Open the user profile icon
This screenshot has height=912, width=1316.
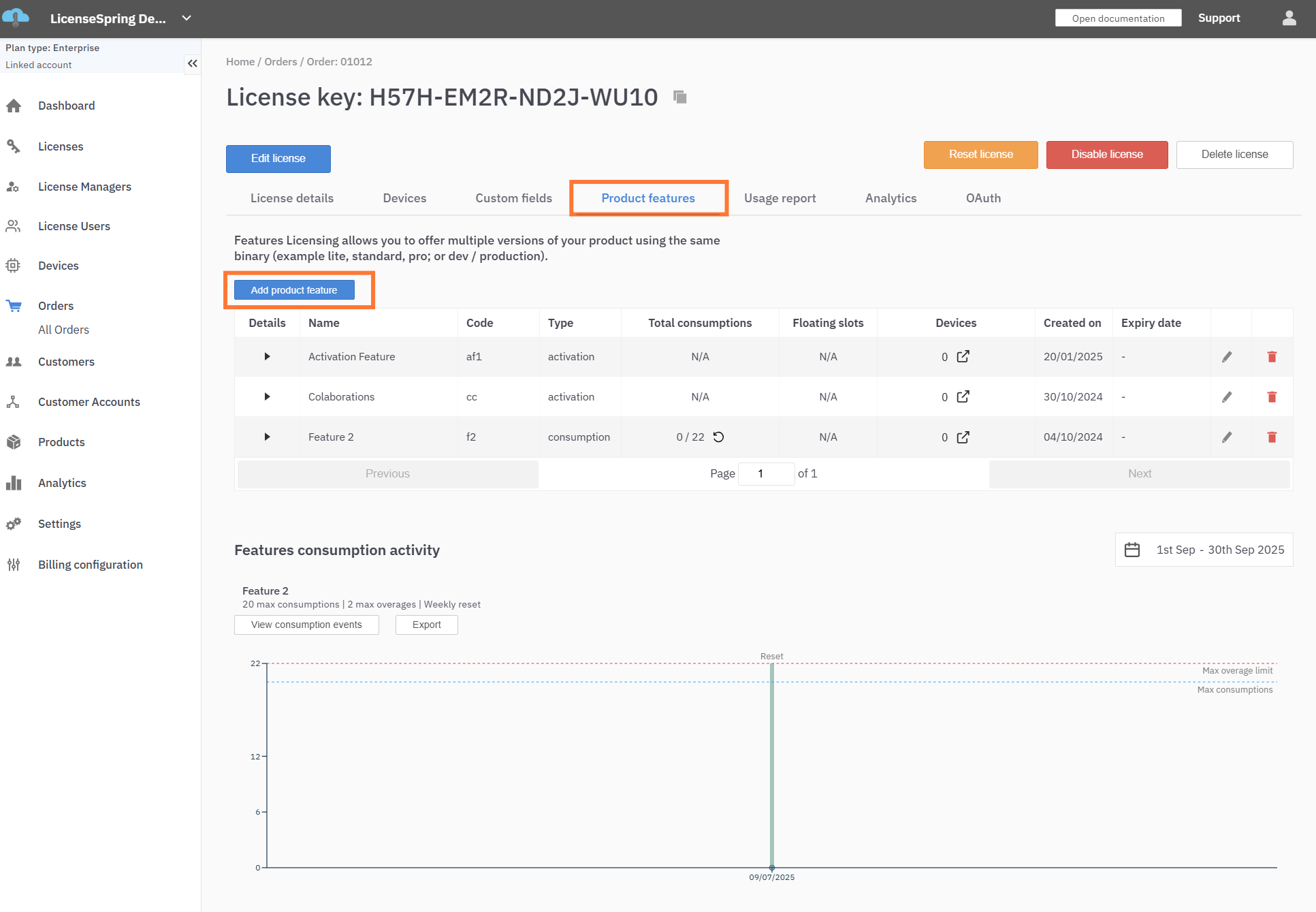pyautogui.click(x=1289, y=18)
